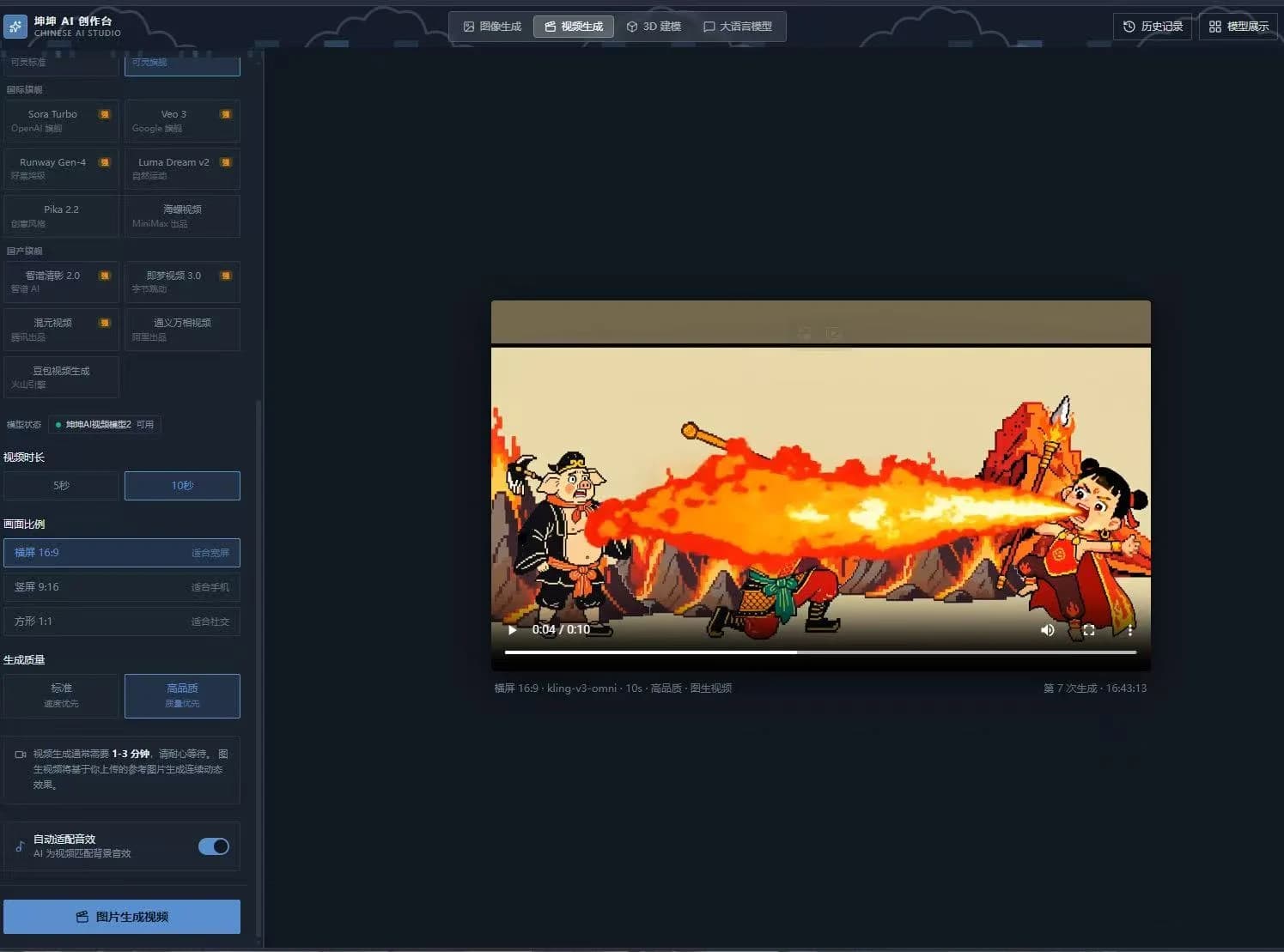1284x952 pixels.
Task: Choose the Runway Gen-4 model
Action: coord(61,168)
